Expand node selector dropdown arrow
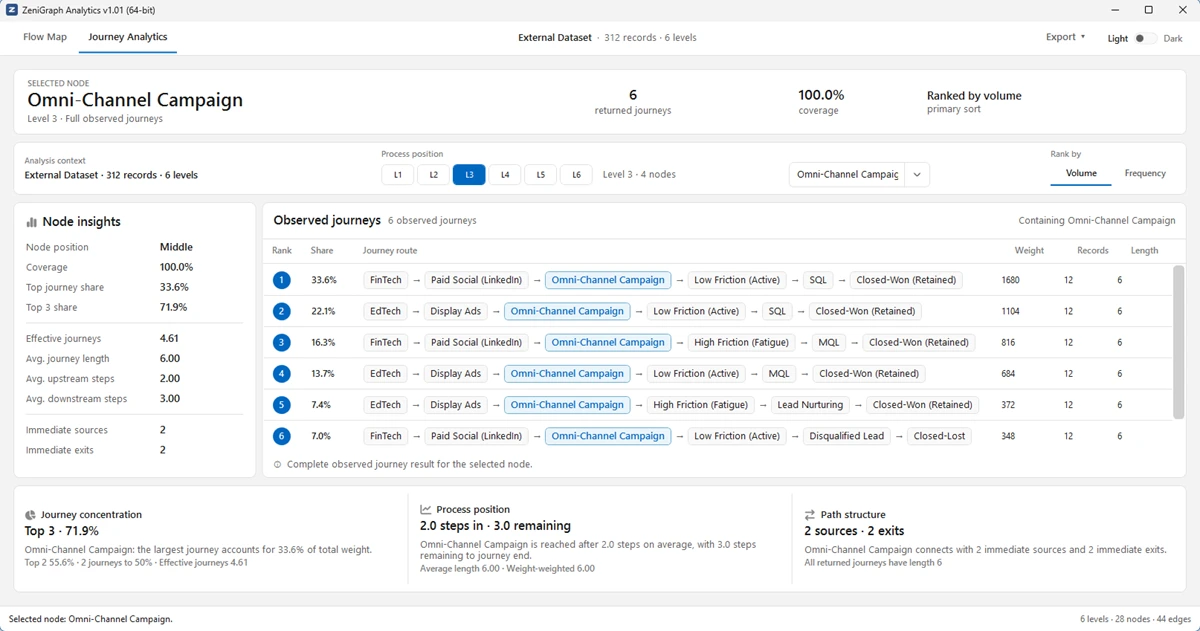Image resolution: width=1200 pixels, height=631 pixels. coord(918,174)
